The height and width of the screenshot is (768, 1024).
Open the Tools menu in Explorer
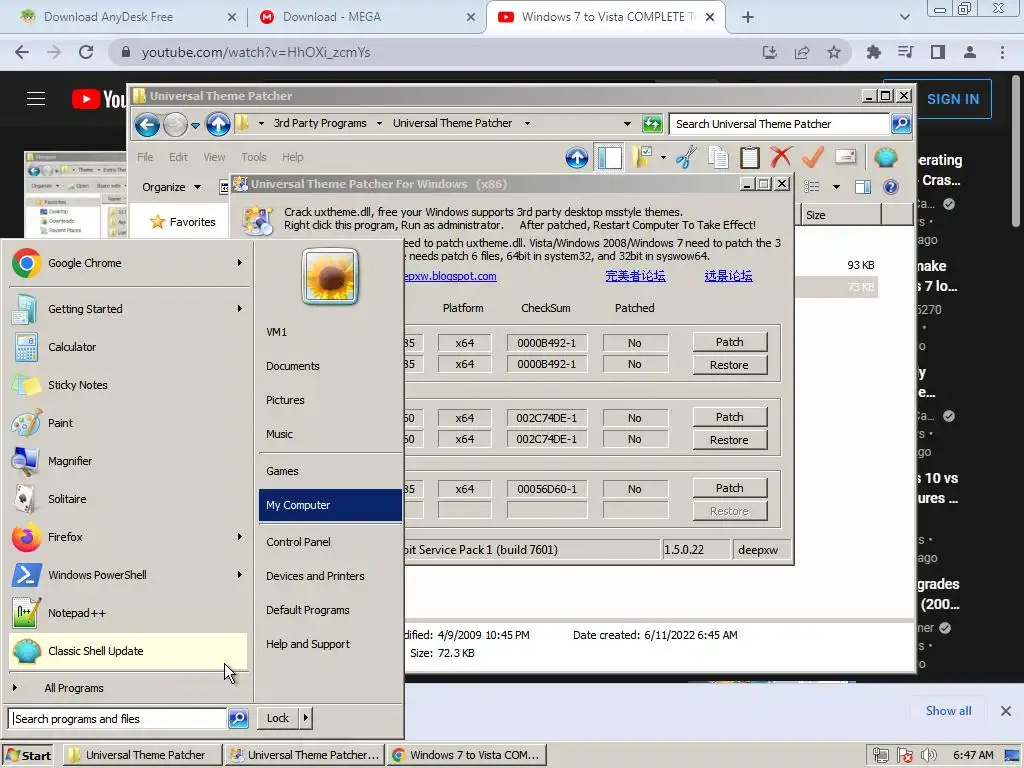253,157
